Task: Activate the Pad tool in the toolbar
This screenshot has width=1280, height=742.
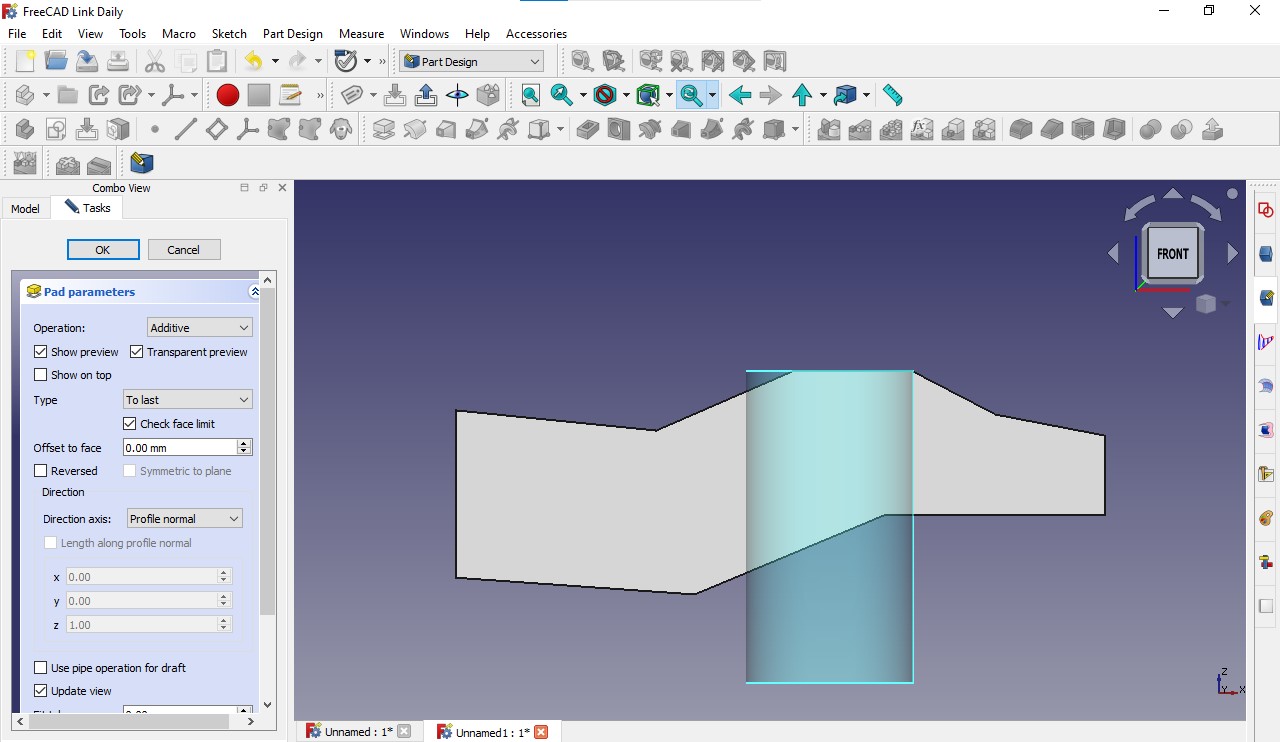Action: (x=383, y=128)
